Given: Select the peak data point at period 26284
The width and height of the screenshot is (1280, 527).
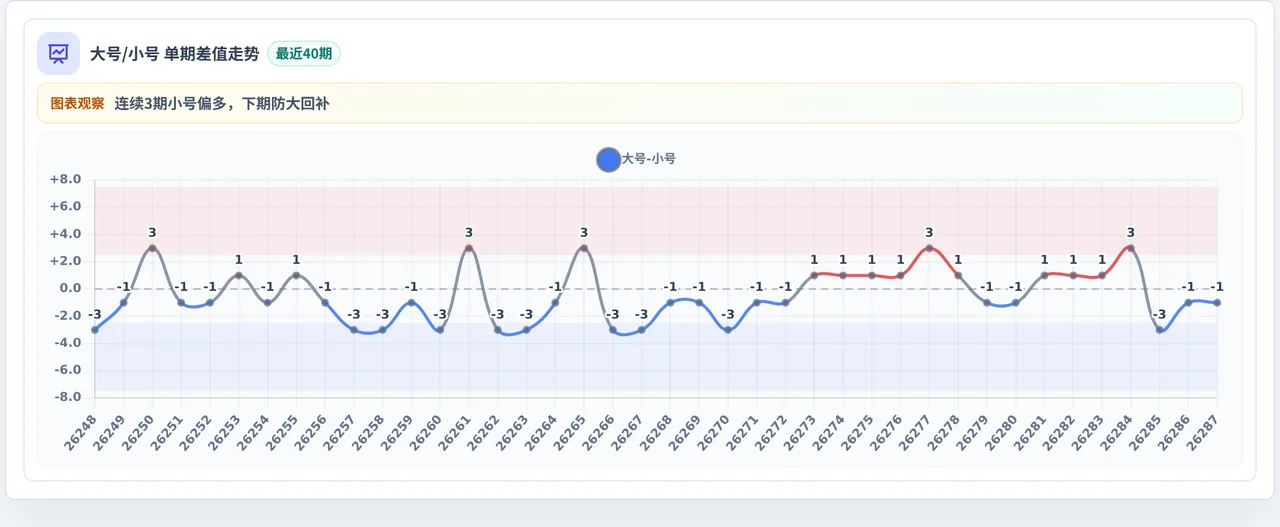Looking at the screenshot, I should [x=1131, y=248].
